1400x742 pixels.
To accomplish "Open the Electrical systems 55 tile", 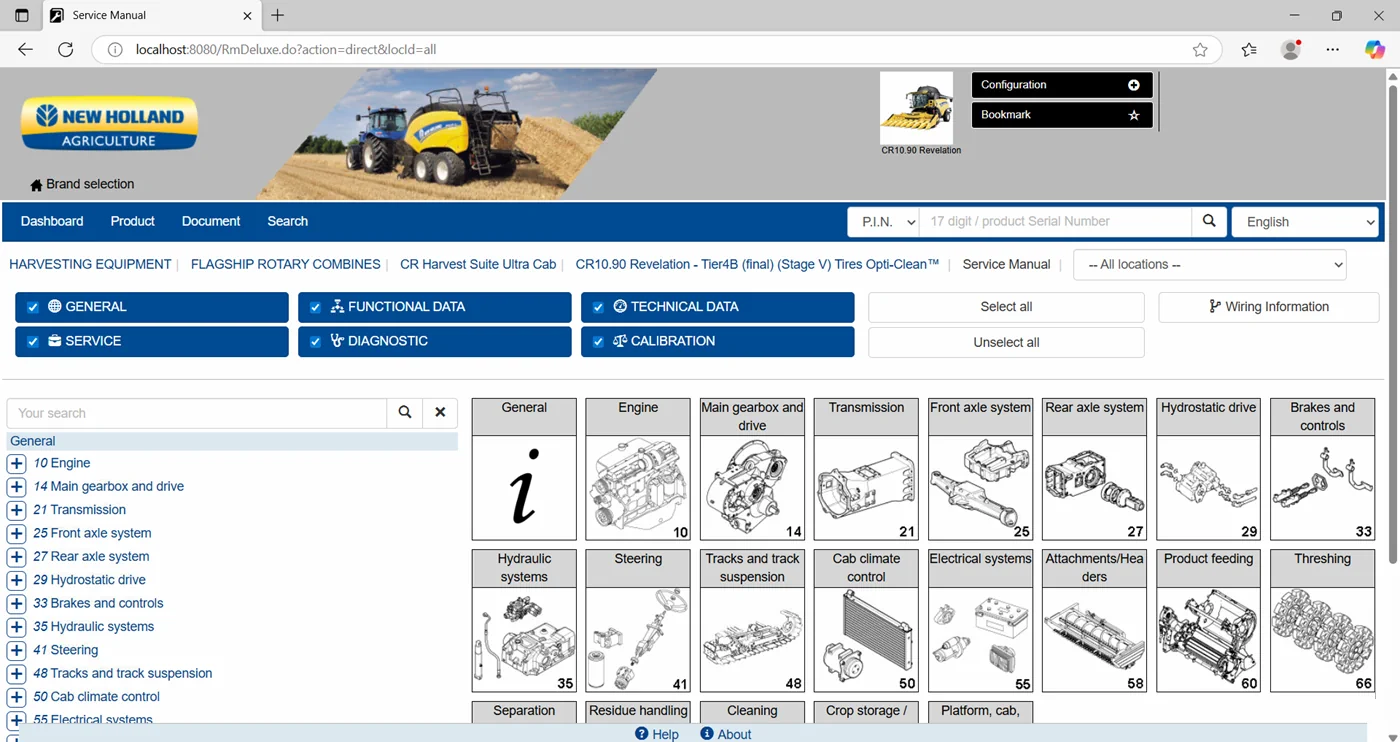I will tap(980, 621).
